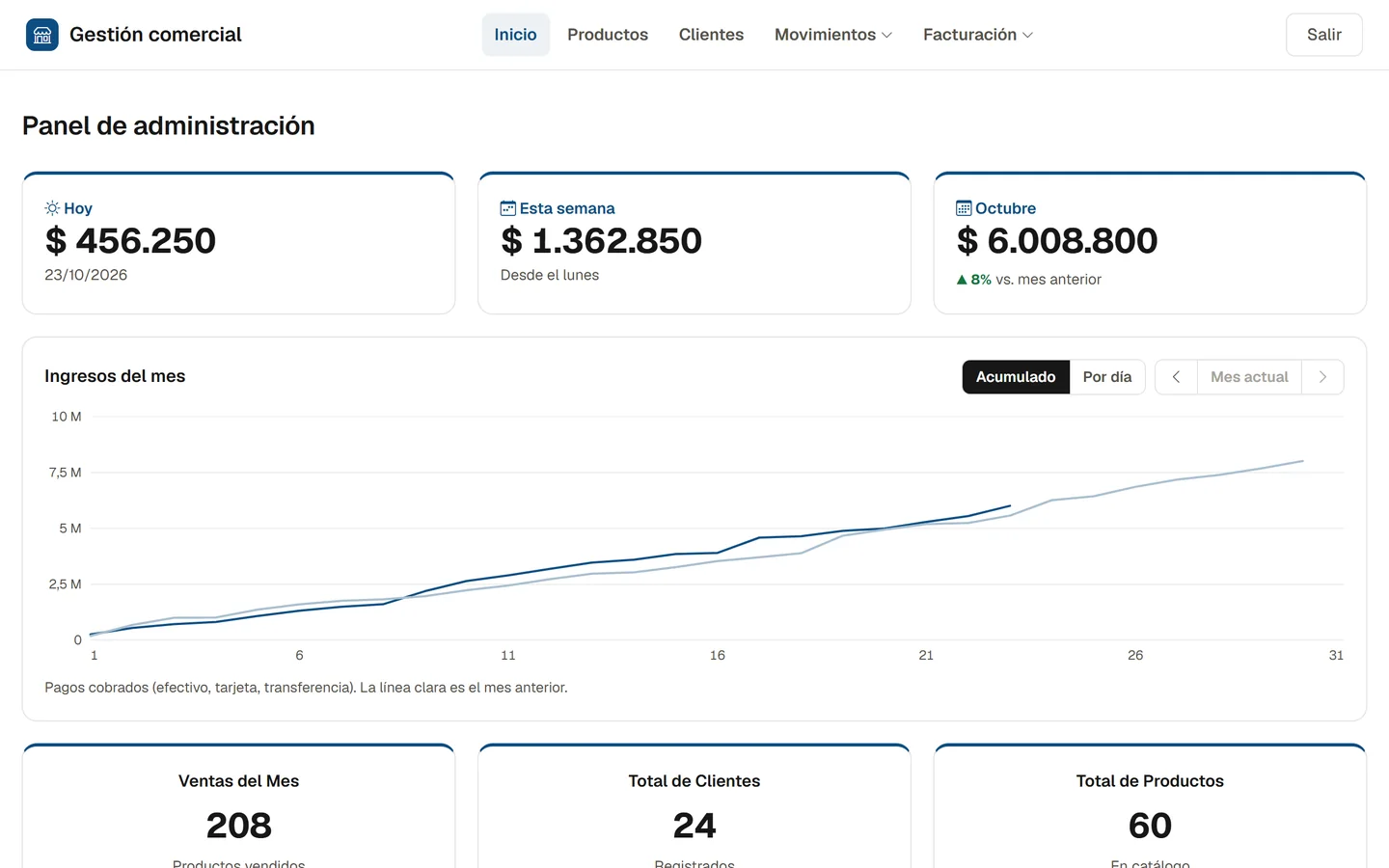1389x868 pixels.
Task: Click the sun icon beside Hoy
Action: click(52, 208)
